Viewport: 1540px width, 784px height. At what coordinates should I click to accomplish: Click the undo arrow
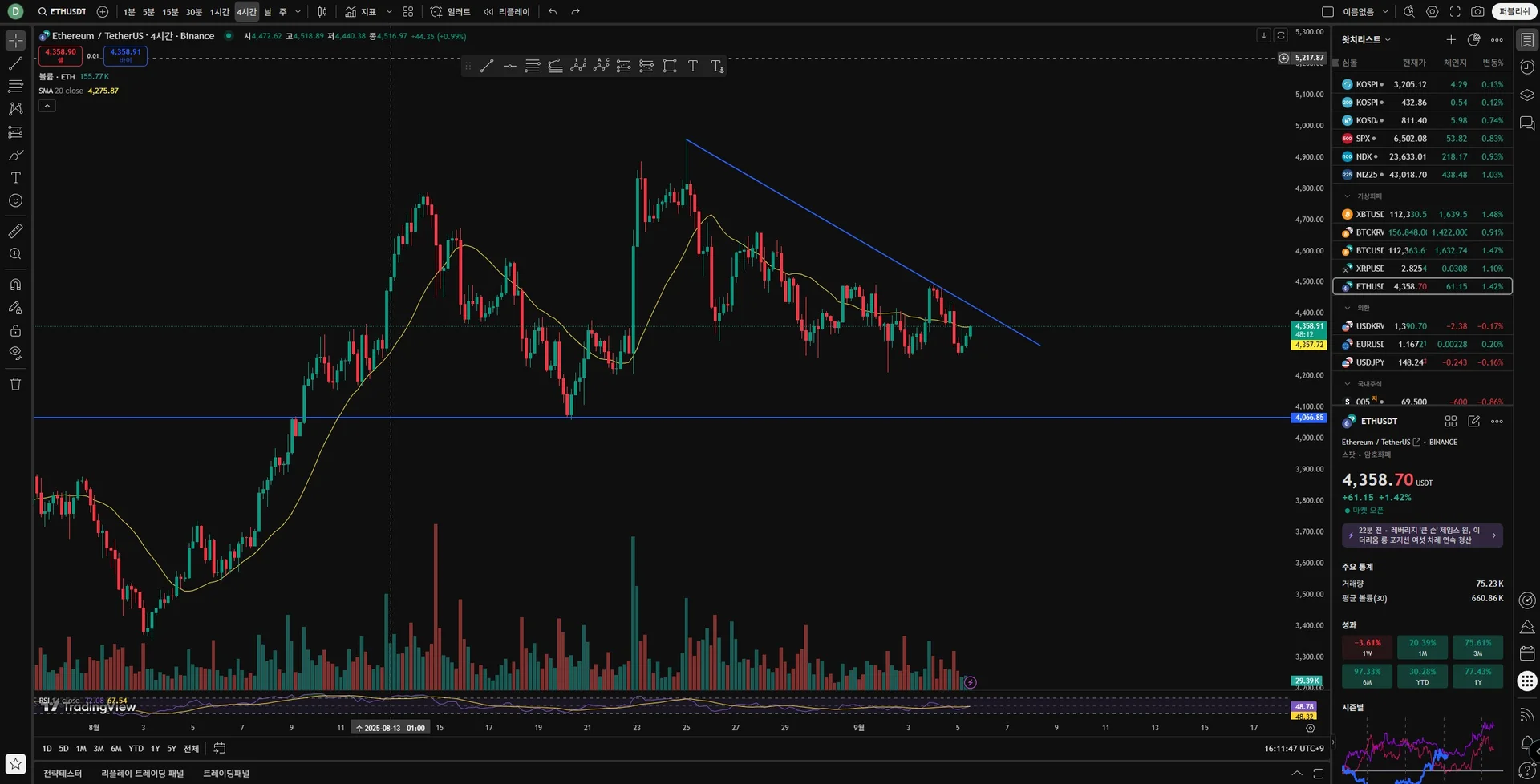point(553,12)
